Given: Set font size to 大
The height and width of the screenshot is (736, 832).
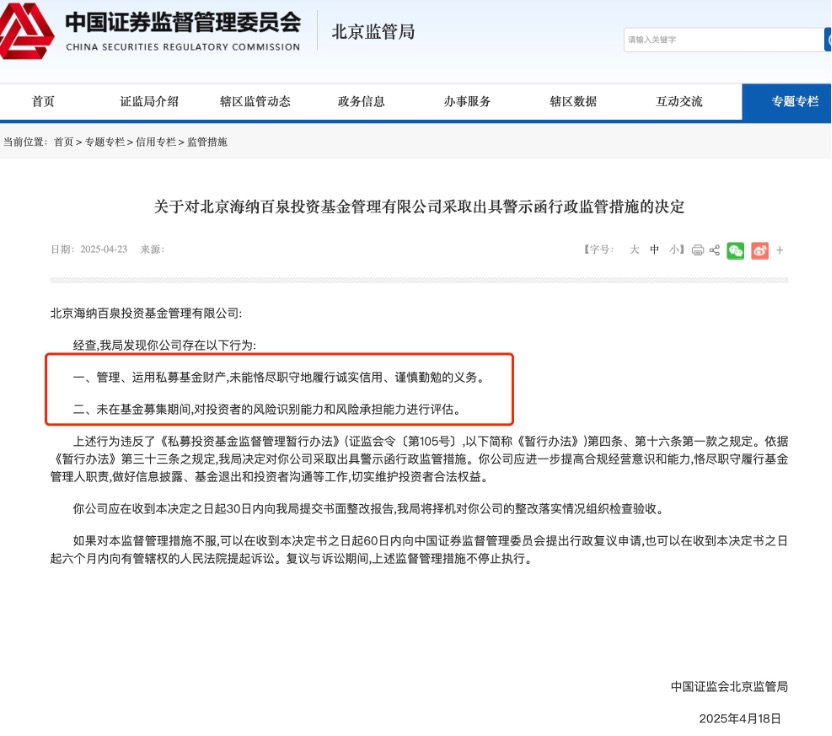Looking at the screenshot, I should (x=634, y=249).
